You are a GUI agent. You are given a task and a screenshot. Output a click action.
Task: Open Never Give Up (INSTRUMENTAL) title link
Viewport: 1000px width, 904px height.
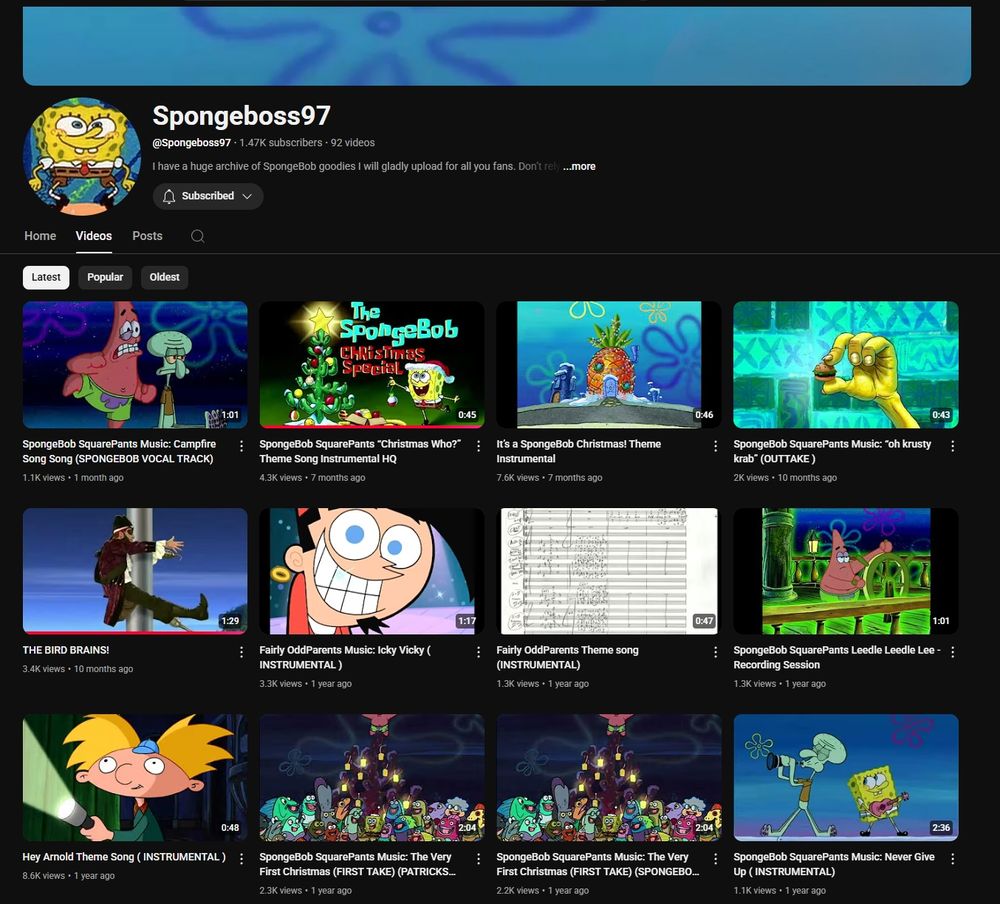[x=834, y=864]
